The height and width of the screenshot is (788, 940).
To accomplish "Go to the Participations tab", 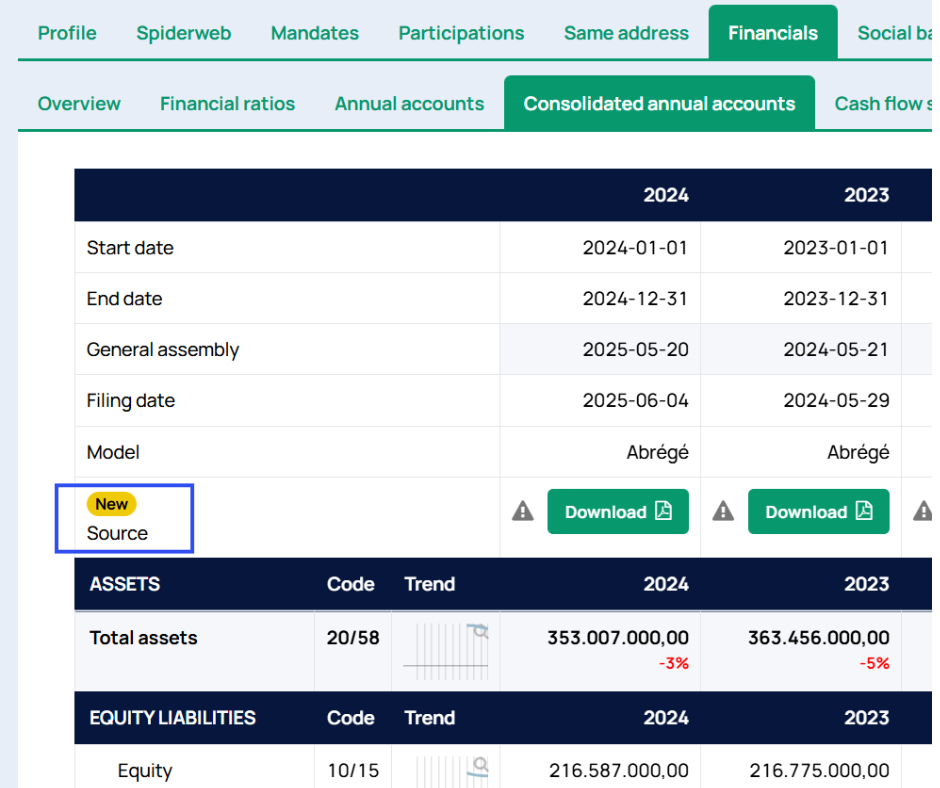I will pyautogui.click(x=461, y=33).
